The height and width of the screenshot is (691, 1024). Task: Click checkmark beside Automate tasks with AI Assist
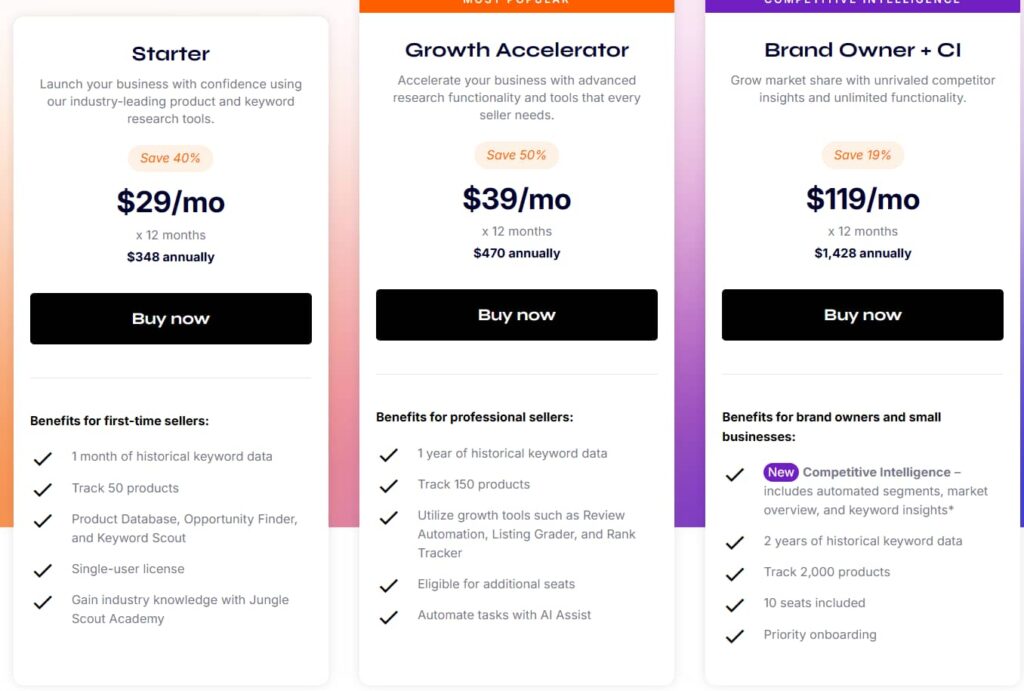click(x=388, y=617)
